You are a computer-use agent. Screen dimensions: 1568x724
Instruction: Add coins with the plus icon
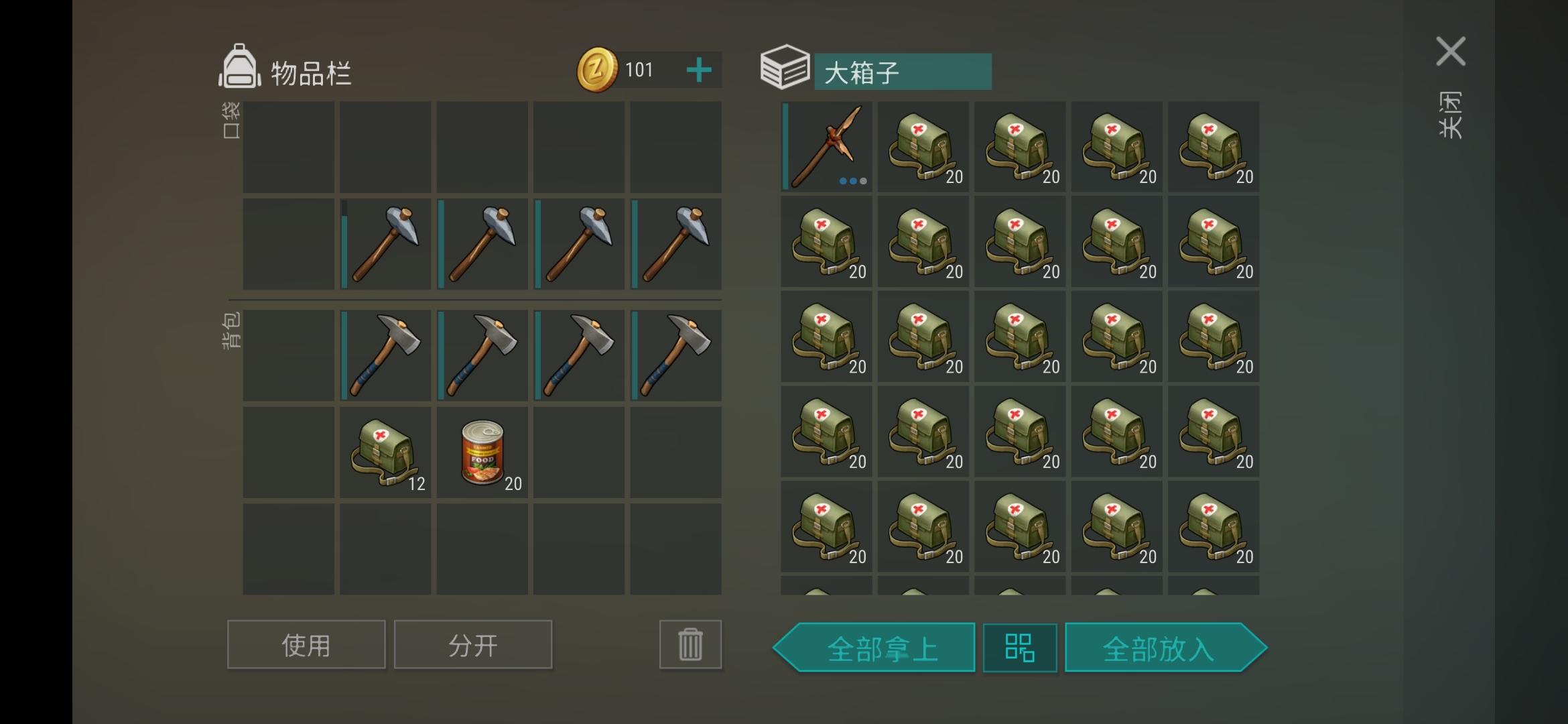(x=699, y=70)
